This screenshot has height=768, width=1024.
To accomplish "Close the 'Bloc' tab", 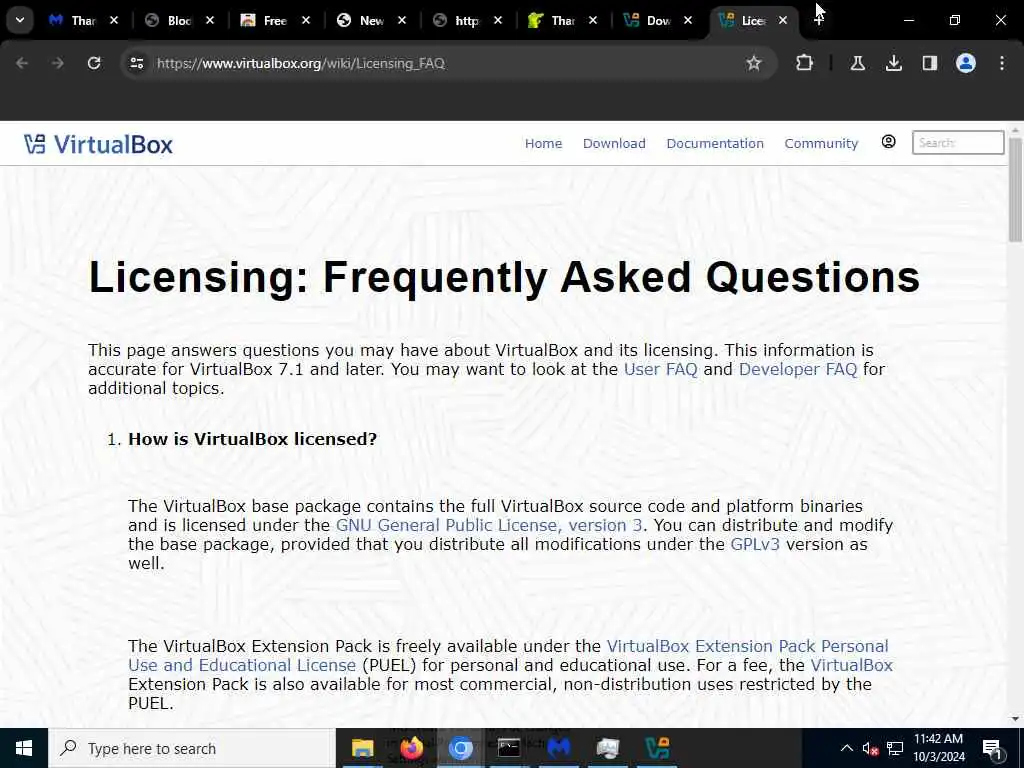I will pyautogui.click(x=210, y=20).
